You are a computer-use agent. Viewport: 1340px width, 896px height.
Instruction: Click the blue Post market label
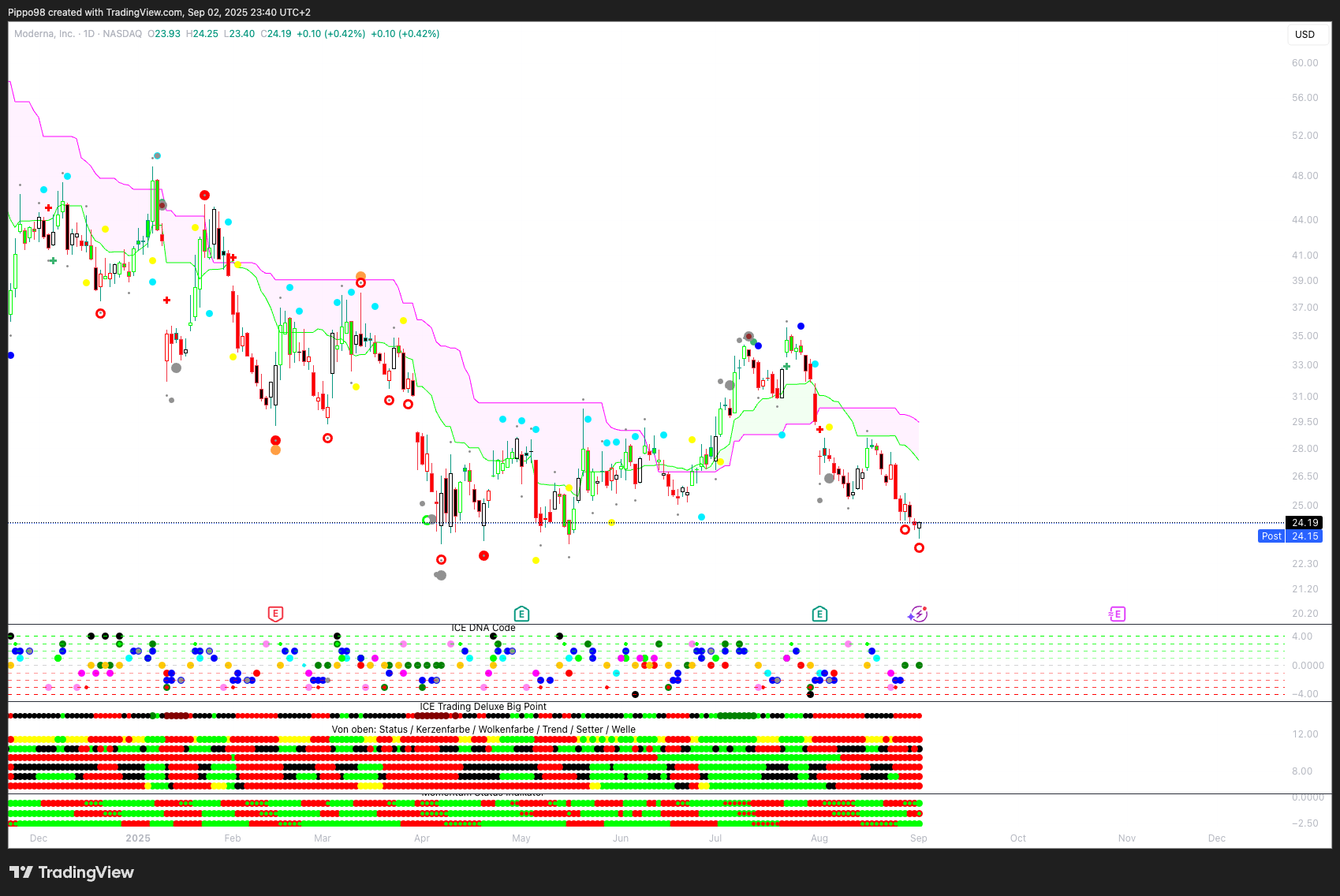pyautogui.click(x=1271, y=536)
